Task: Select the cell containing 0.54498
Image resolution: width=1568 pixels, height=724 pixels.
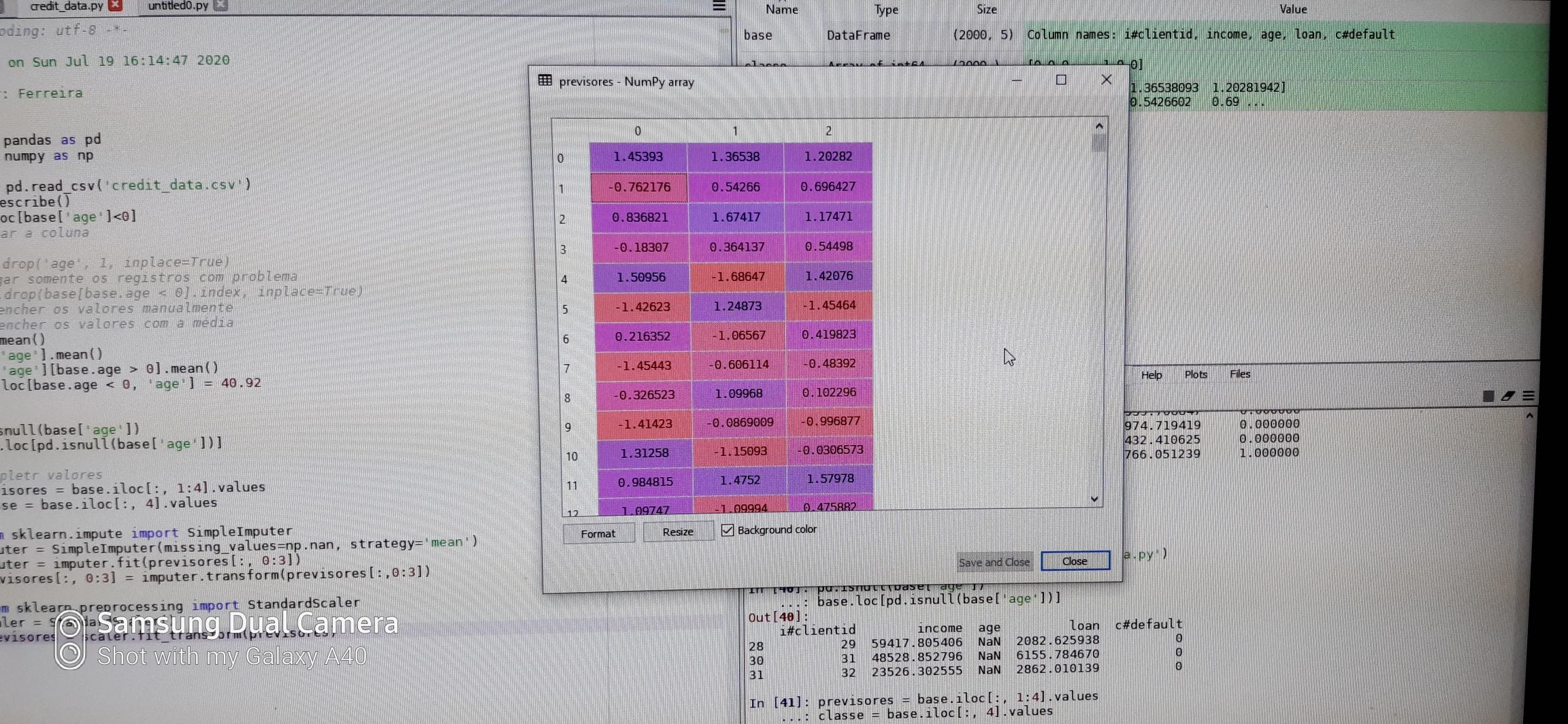Action: pos(829,246)
